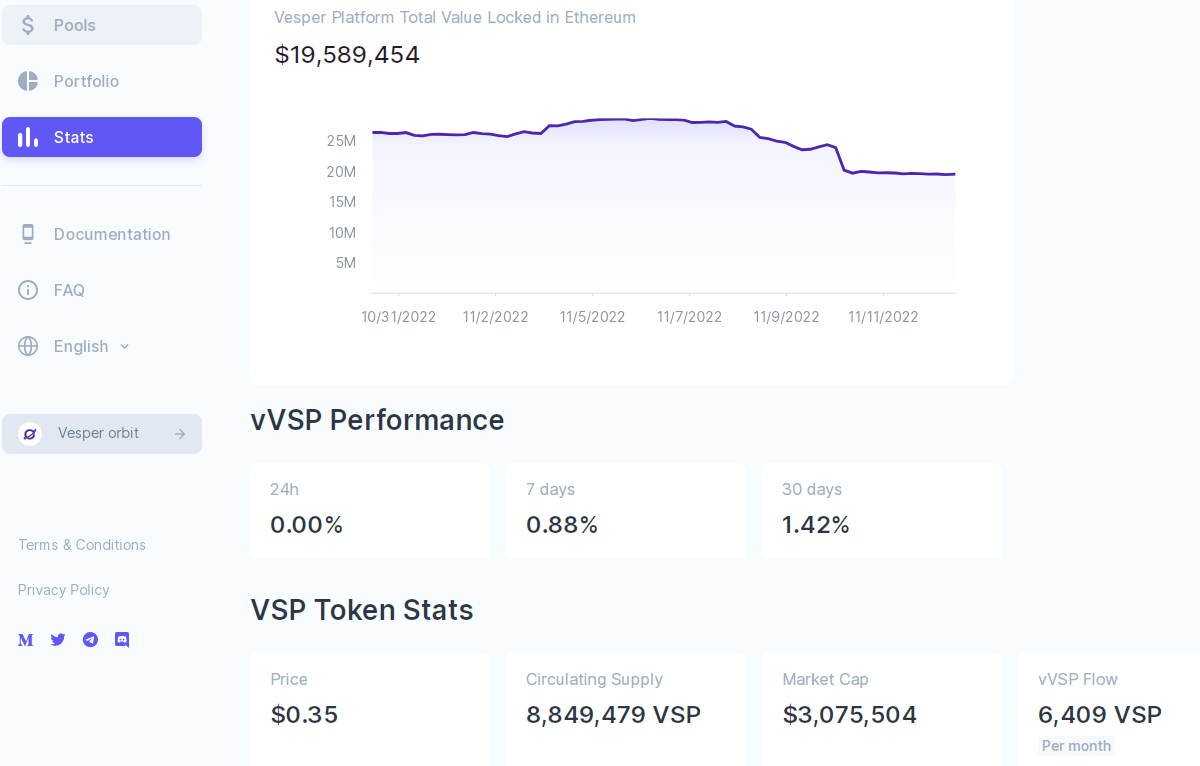1200x766 pixels.
Task: Click the FAQ info circle icon
Action: tap(28, 290)
